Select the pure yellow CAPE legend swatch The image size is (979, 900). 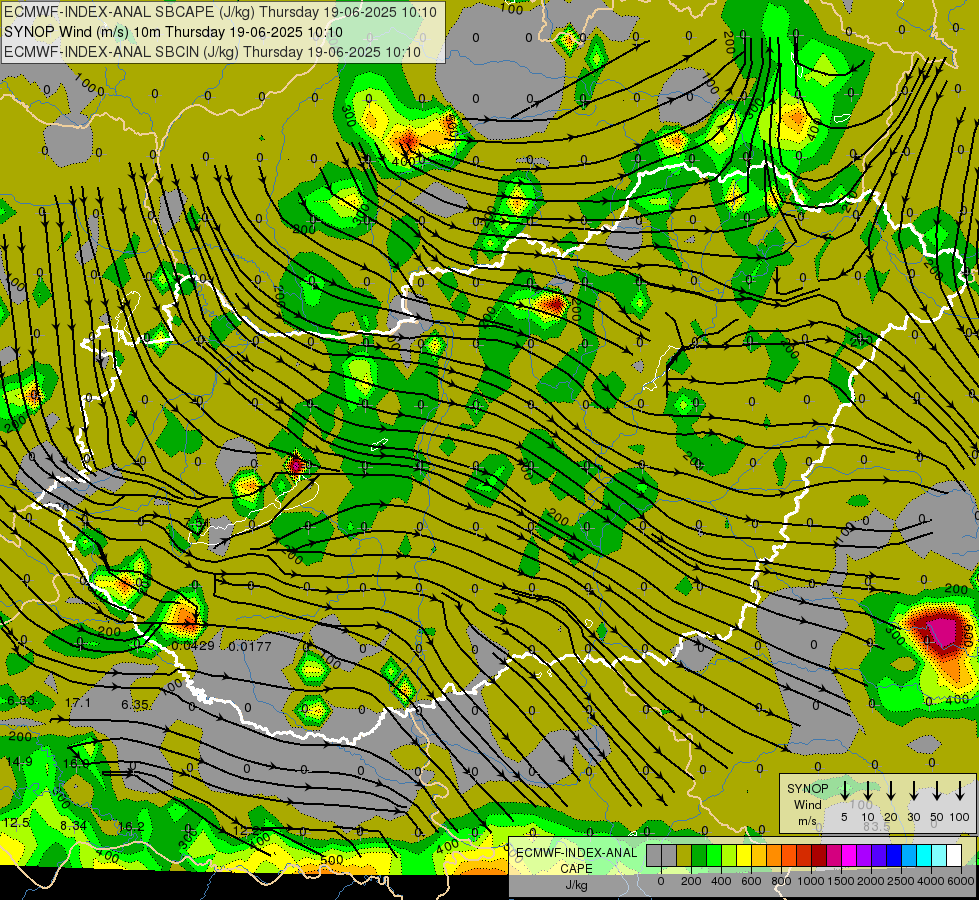744,856
